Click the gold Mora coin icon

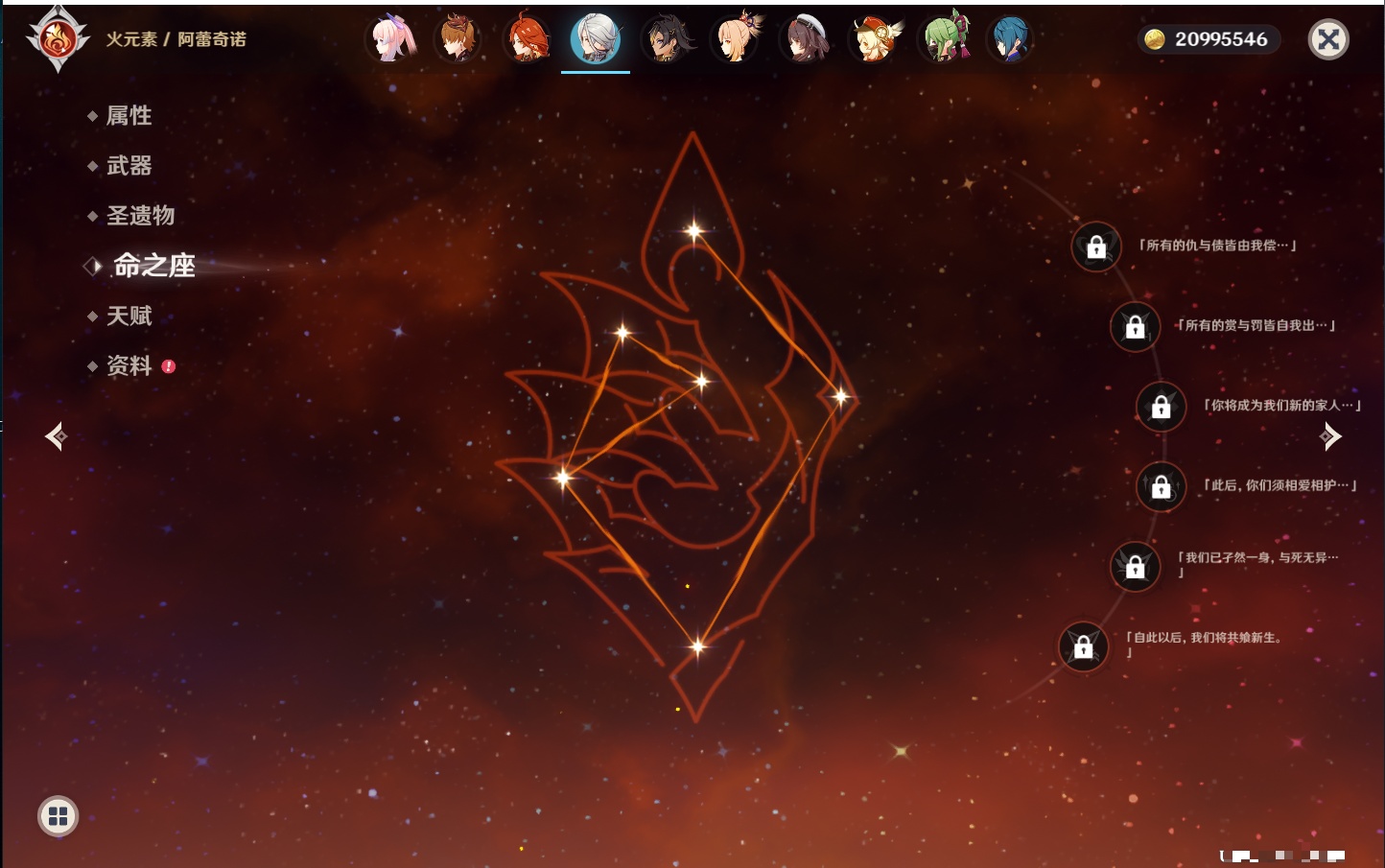pos(1155,39)
